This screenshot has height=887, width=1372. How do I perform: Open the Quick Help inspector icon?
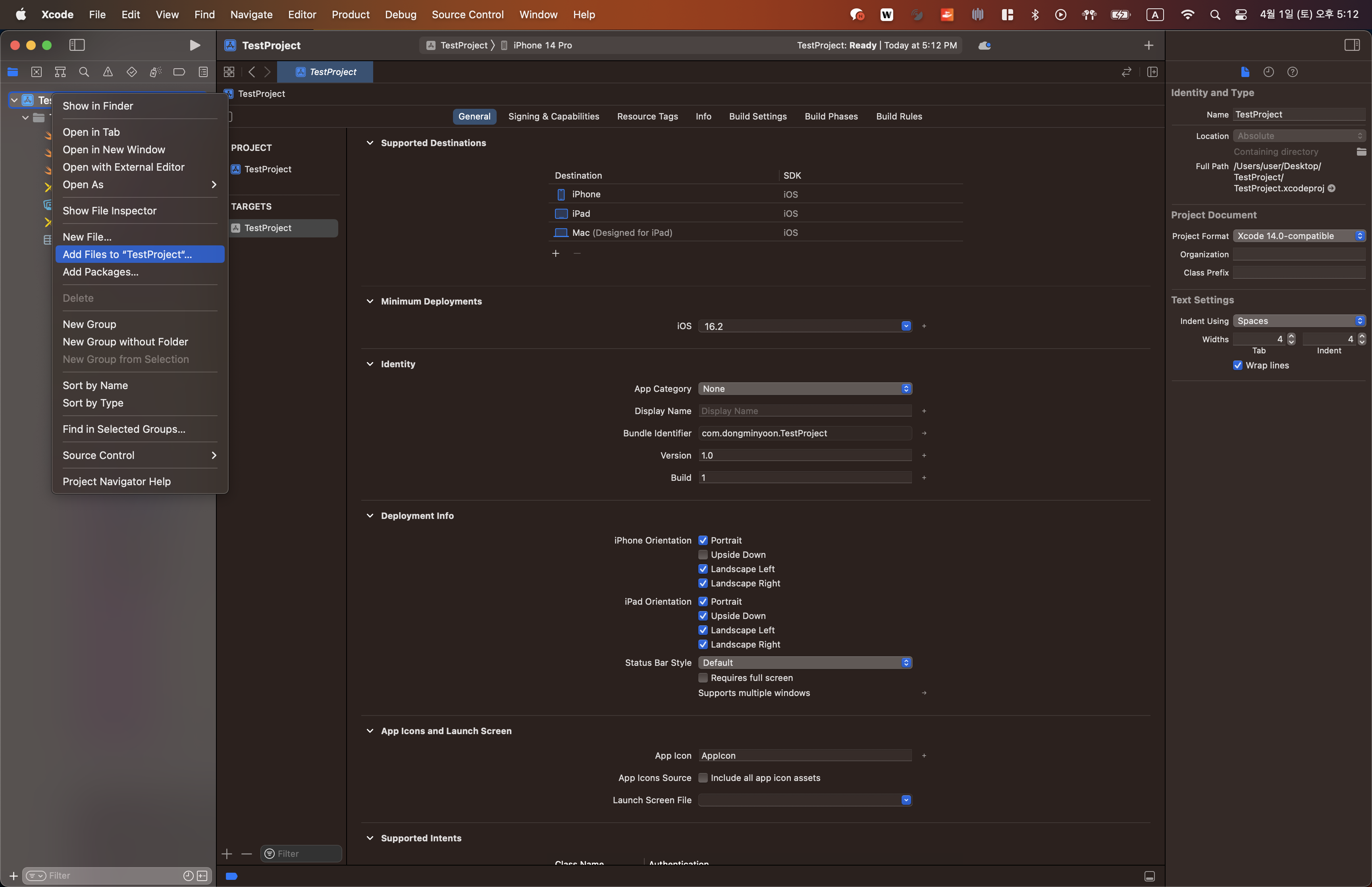click(x=1293, y=72)
